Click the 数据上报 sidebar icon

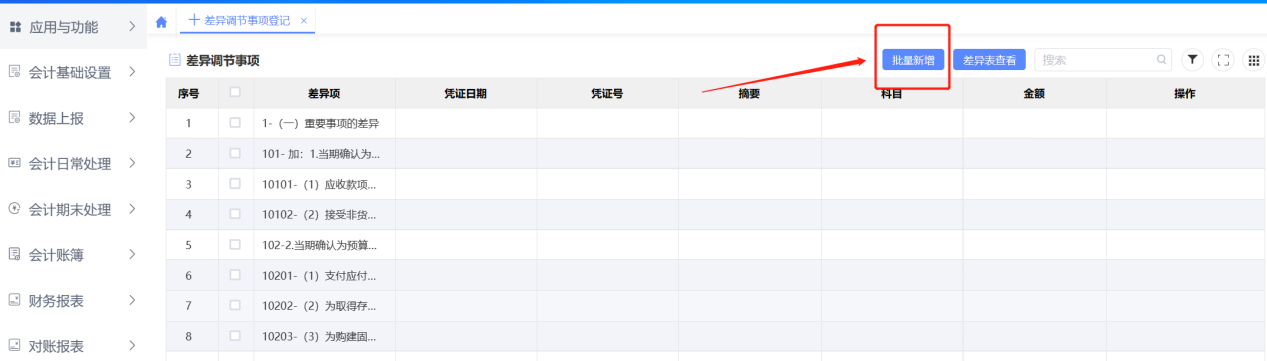tap(15, 118)
